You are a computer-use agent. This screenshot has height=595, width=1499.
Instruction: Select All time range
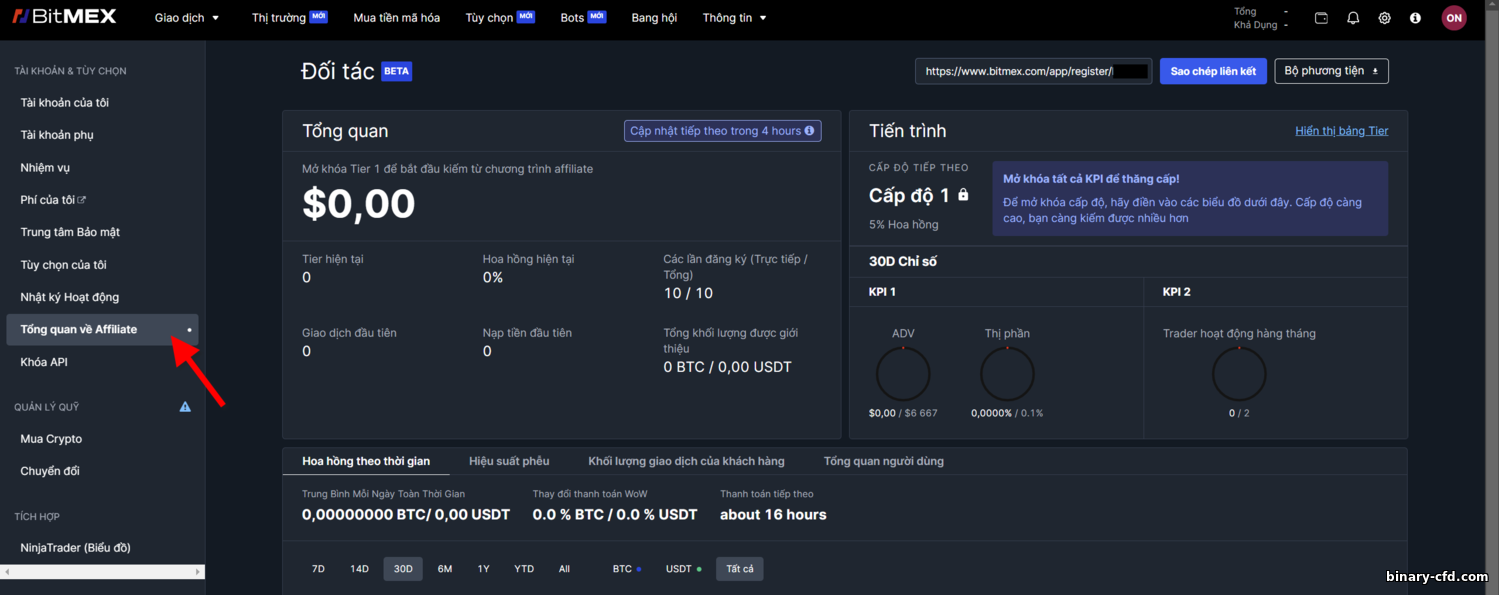pos(564,569)
